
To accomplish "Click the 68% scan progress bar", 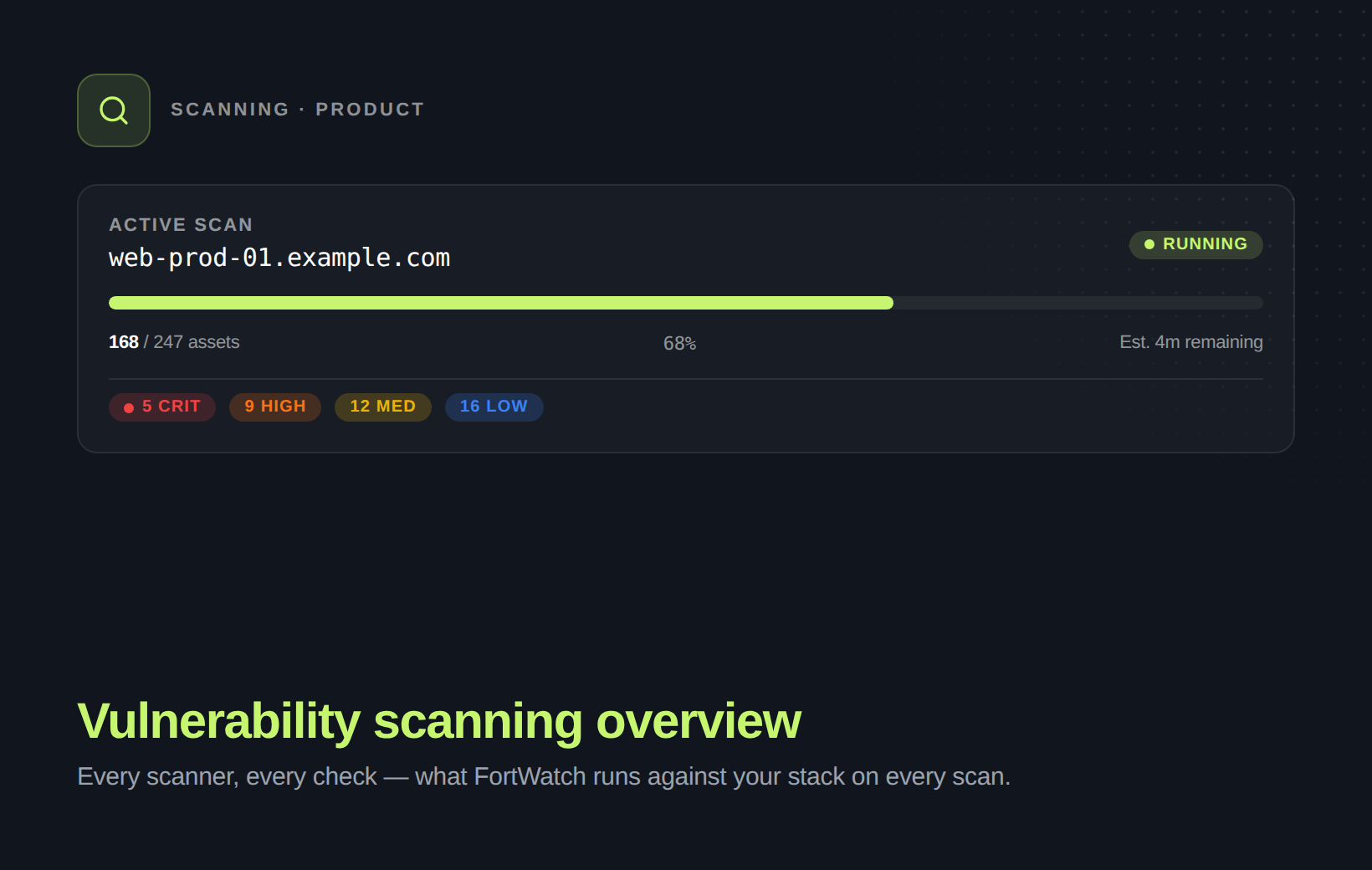I will (686, 303).
